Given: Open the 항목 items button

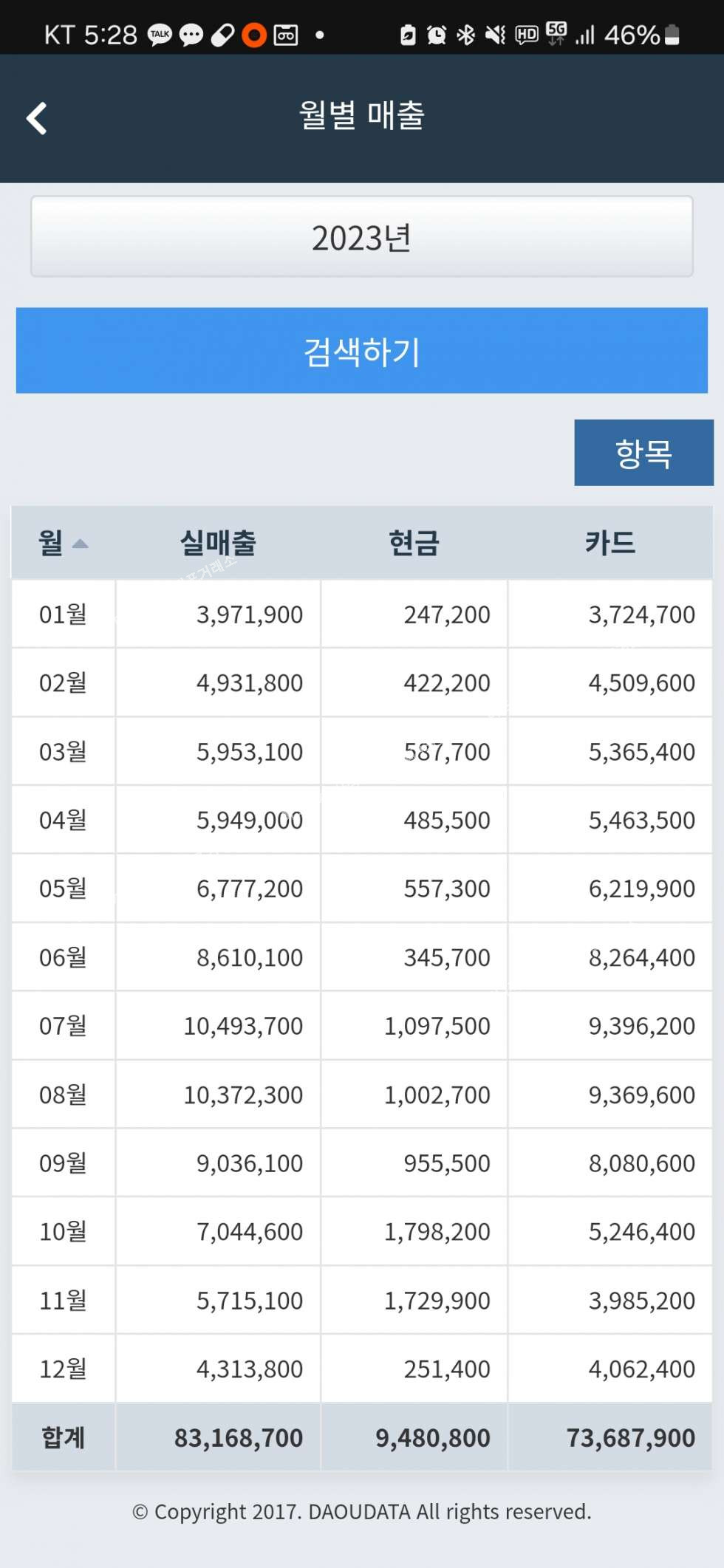Looking at the screenshot, I should pyautogui.click(x=643, y=453).
